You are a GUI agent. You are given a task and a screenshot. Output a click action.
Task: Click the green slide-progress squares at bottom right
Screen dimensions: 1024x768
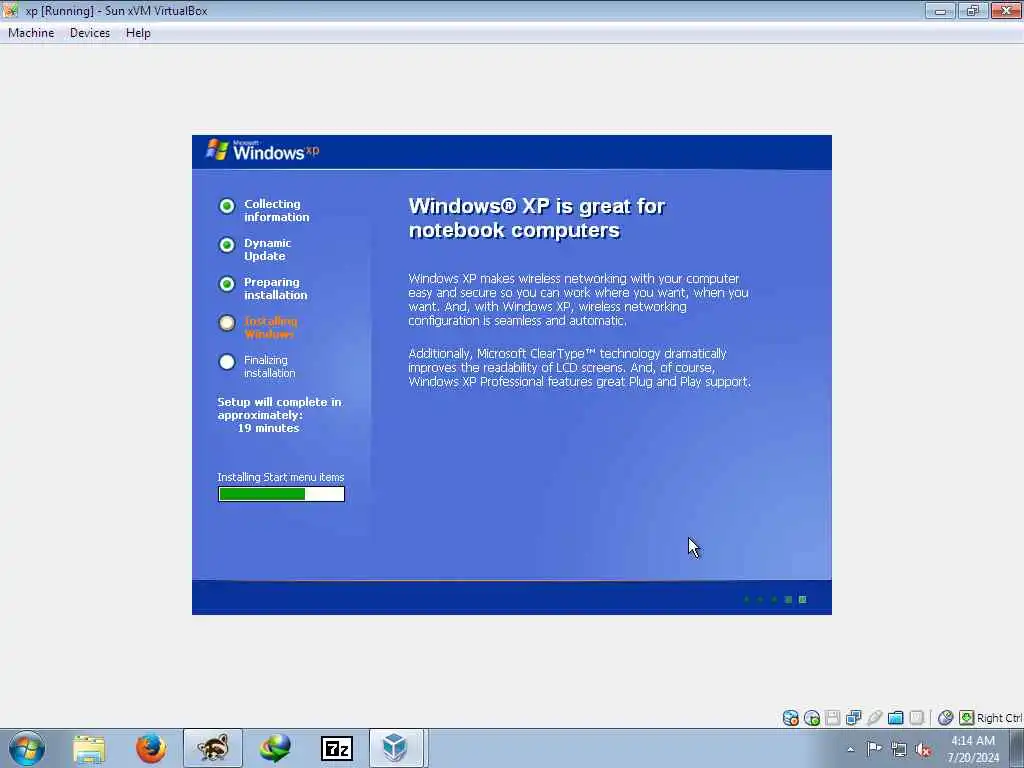pos(775,600)
